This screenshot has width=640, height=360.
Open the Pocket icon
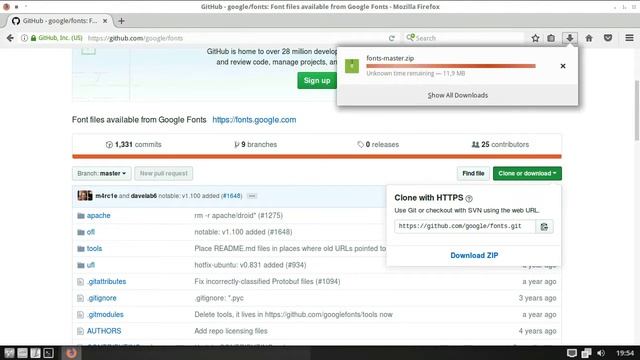[608, 38]
